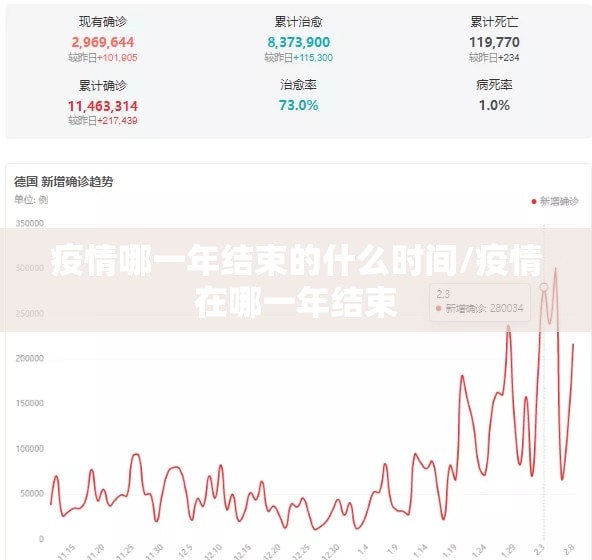Viewport: 592px width, 560px height.
Task: Click the 累计确诊 heading
Action: 103,86
